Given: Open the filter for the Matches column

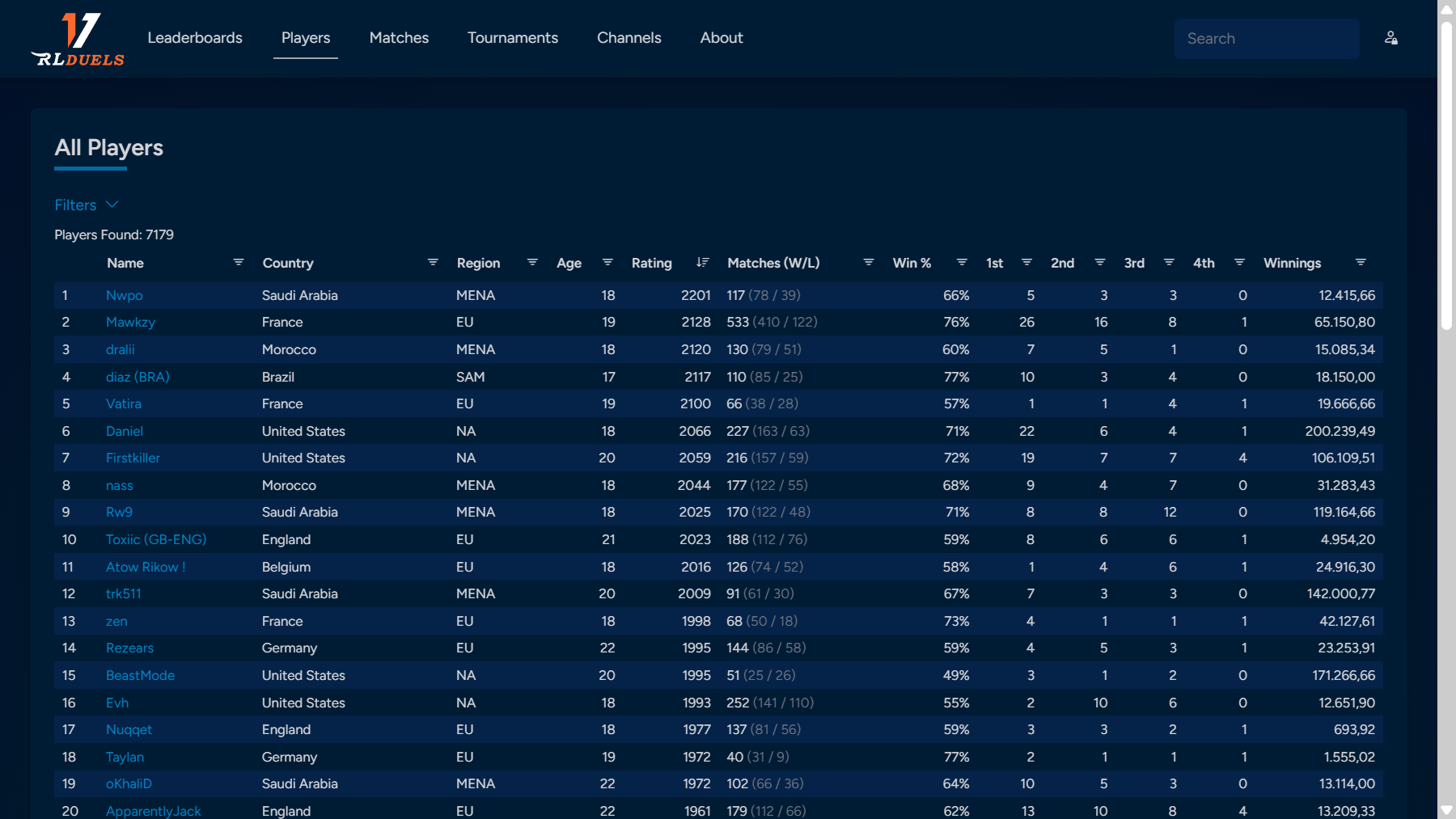Looking at the screenshot, I should 868,262.
